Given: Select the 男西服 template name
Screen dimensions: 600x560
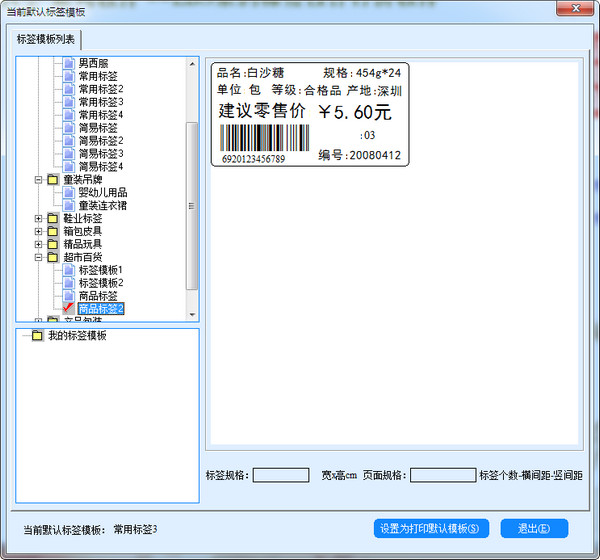Looking at the screenshot, I should [x=93, y=63].
